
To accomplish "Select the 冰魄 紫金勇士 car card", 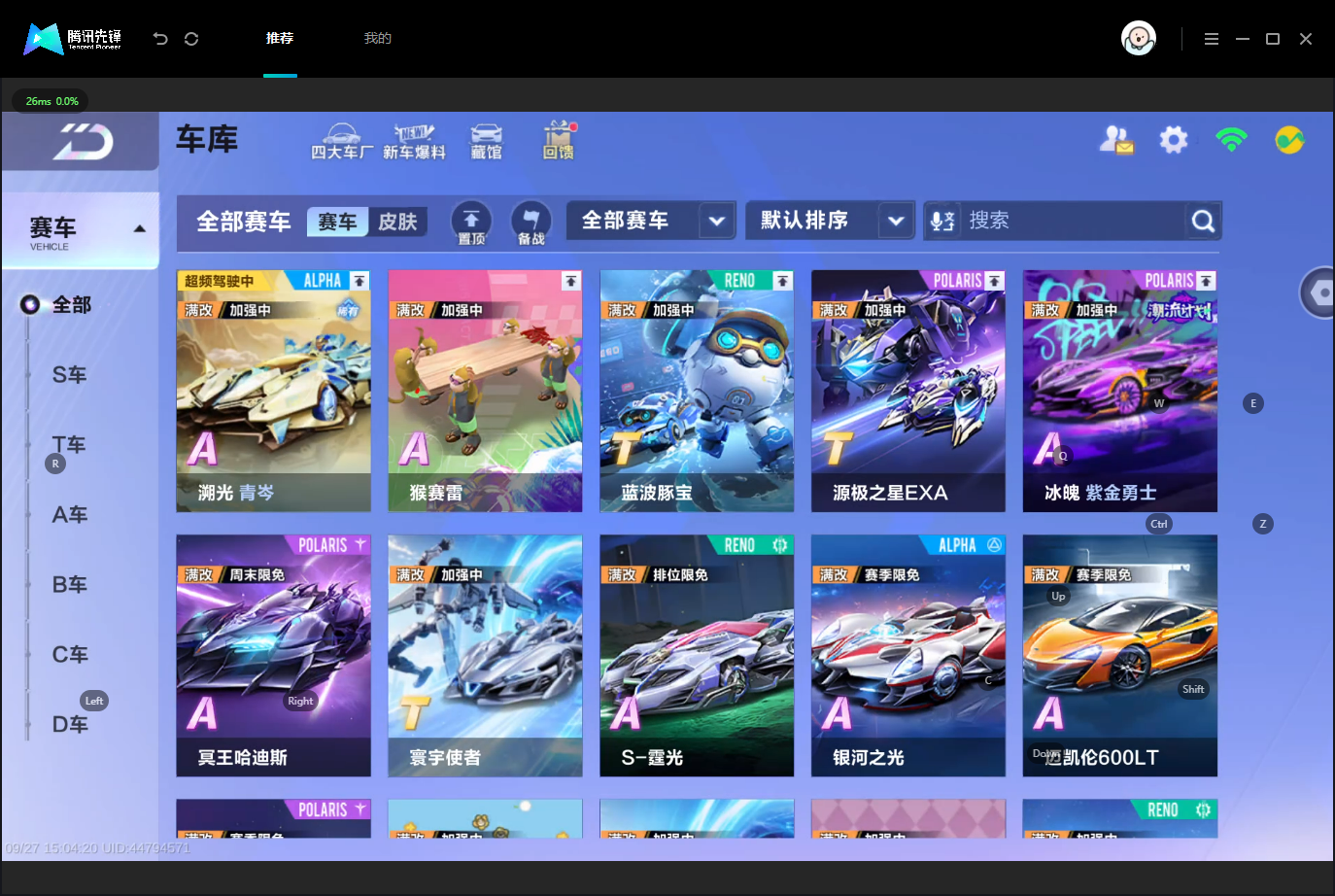I will click(x=1120, y=391).
